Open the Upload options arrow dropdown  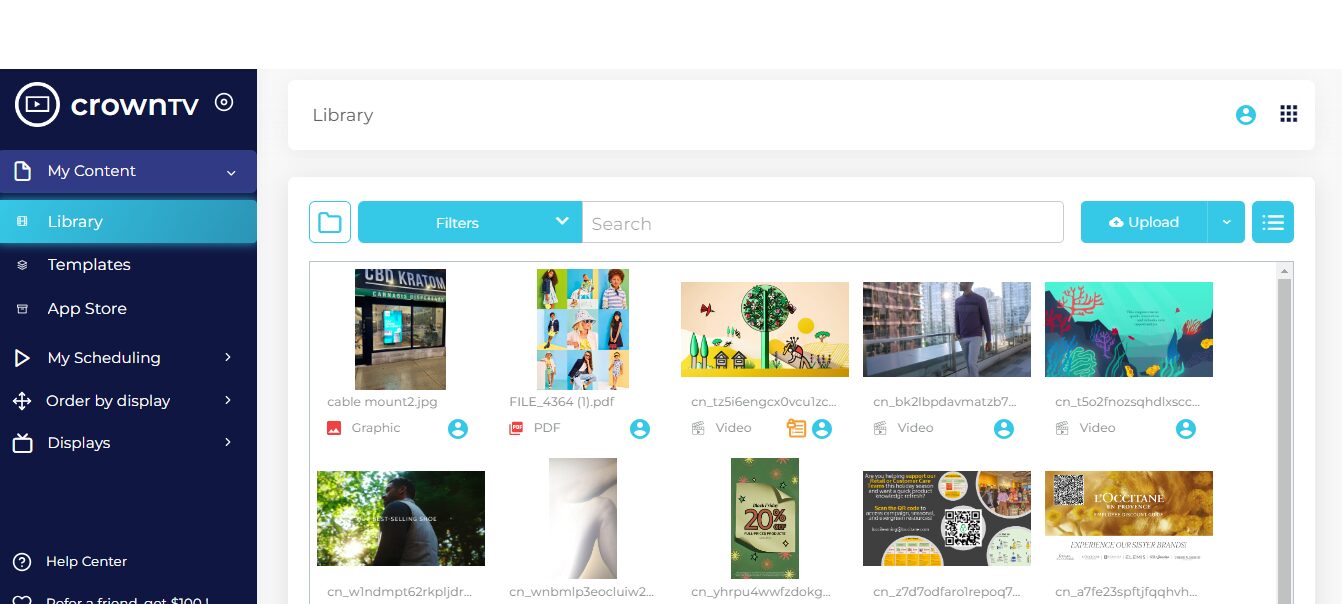(x=1226, y=221)
